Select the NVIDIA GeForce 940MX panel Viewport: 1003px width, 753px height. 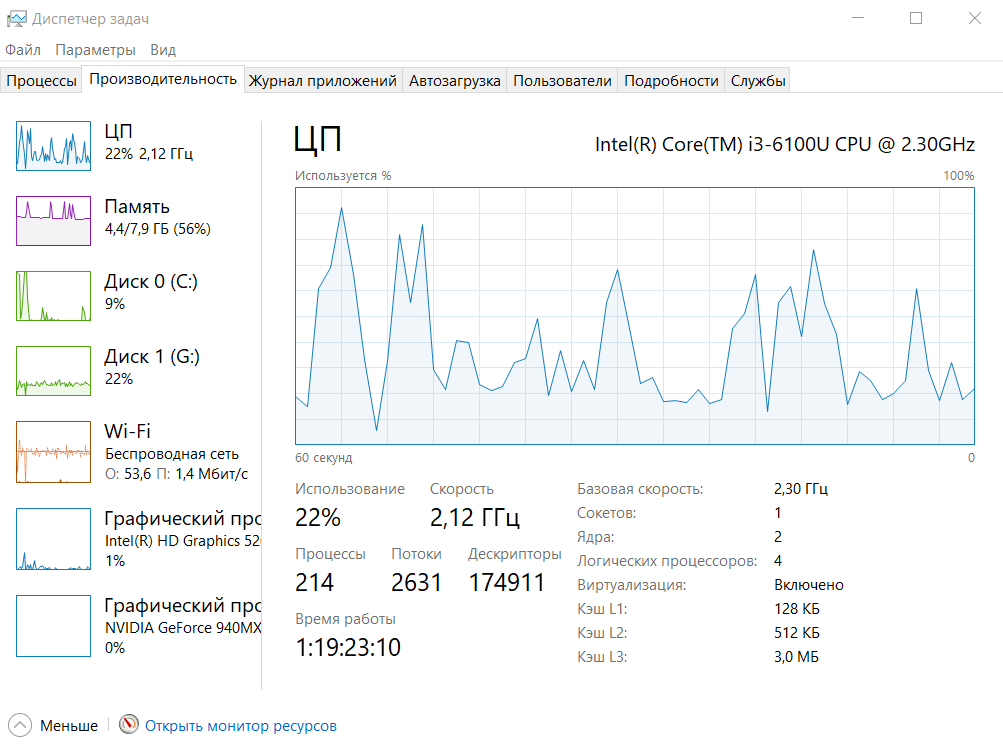pyautogui.click(x=52, y=625)
